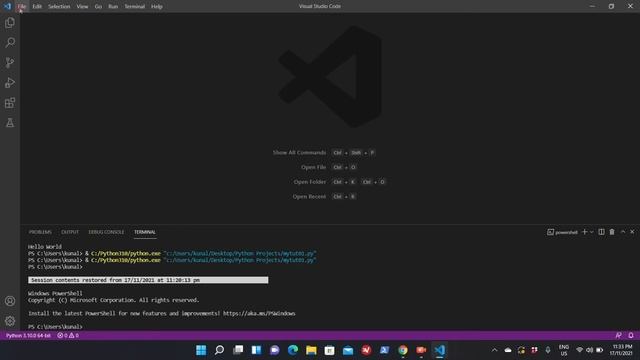This screenshot has height=360, width=640.
Task: Select the Terminal panel tab
Action: click(x=145, y=232)
